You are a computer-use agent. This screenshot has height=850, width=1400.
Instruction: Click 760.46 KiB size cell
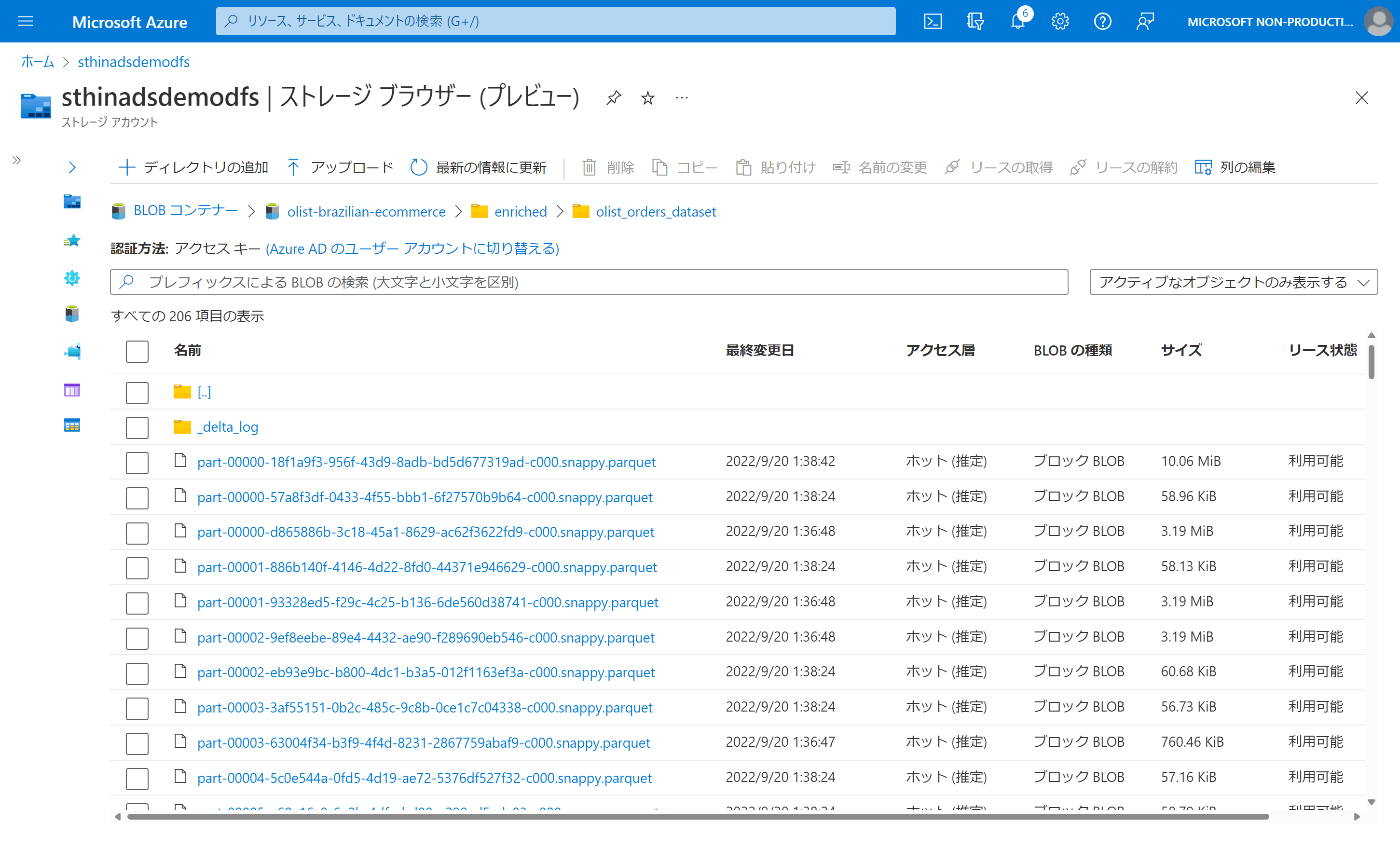[1192, 742]
